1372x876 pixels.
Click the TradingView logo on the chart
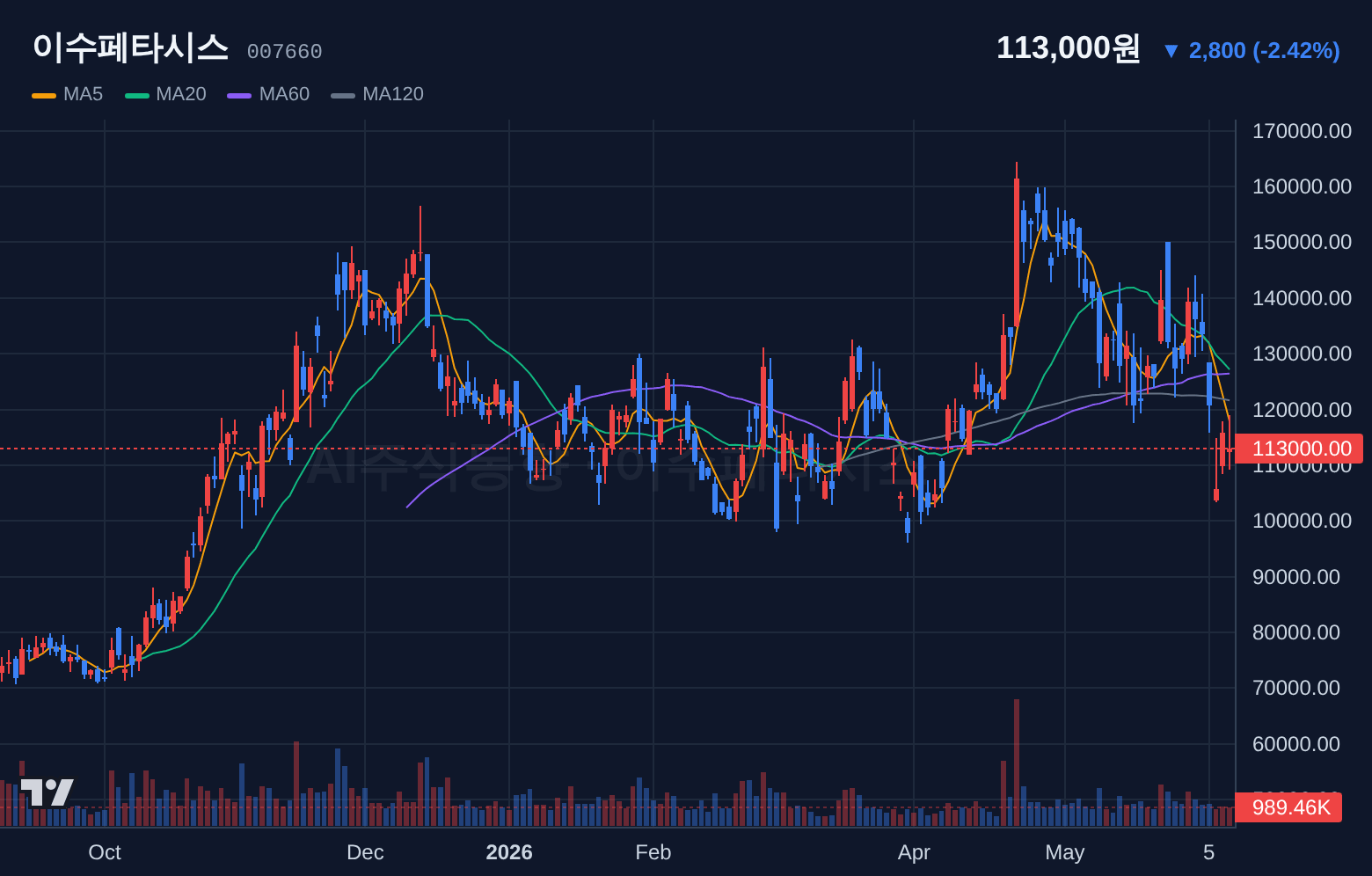click(47, 792)
